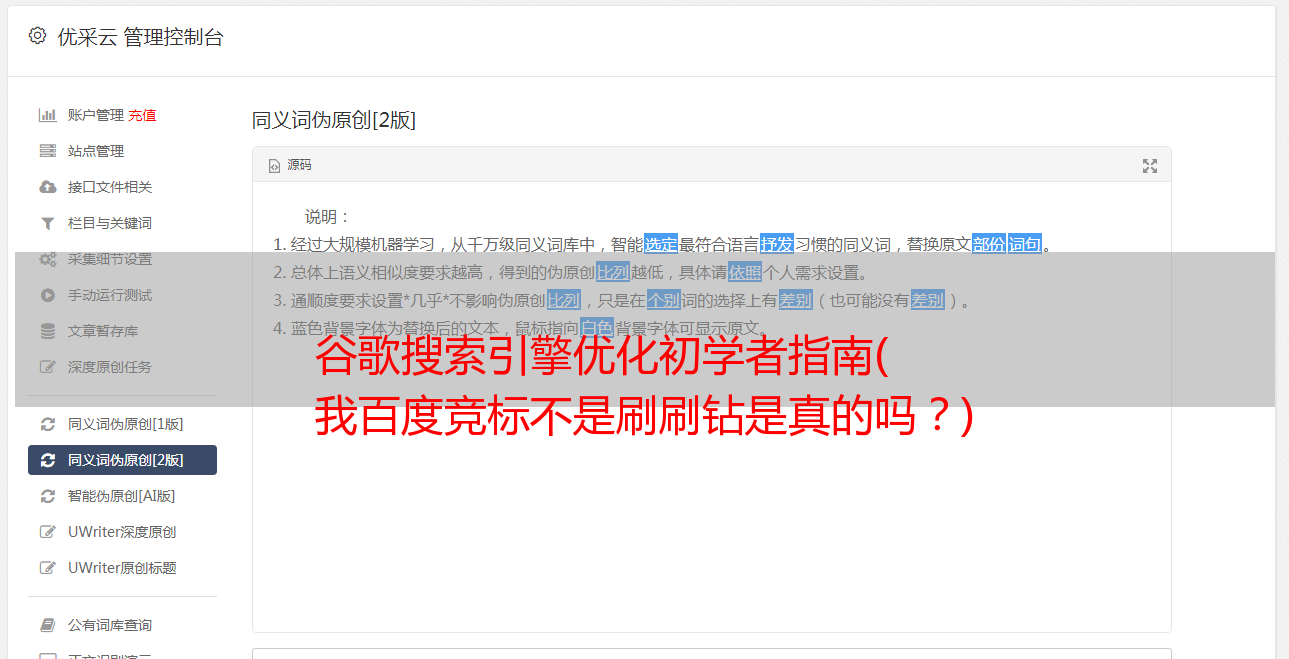
Task: Toggle 源码 source view button
Action: coord(290,165)
